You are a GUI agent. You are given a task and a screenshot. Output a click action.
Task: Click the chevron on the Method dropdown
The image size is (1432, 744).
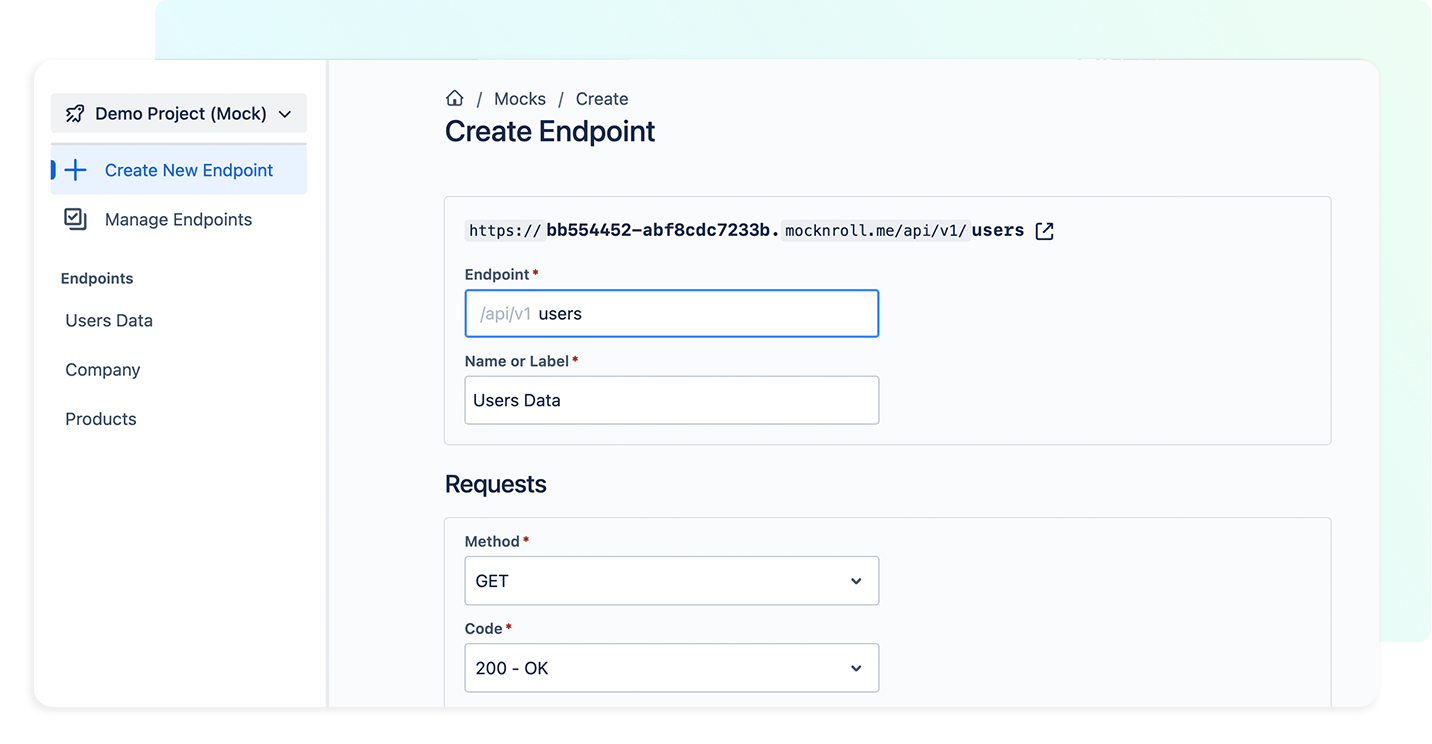(x=856, y=581)
